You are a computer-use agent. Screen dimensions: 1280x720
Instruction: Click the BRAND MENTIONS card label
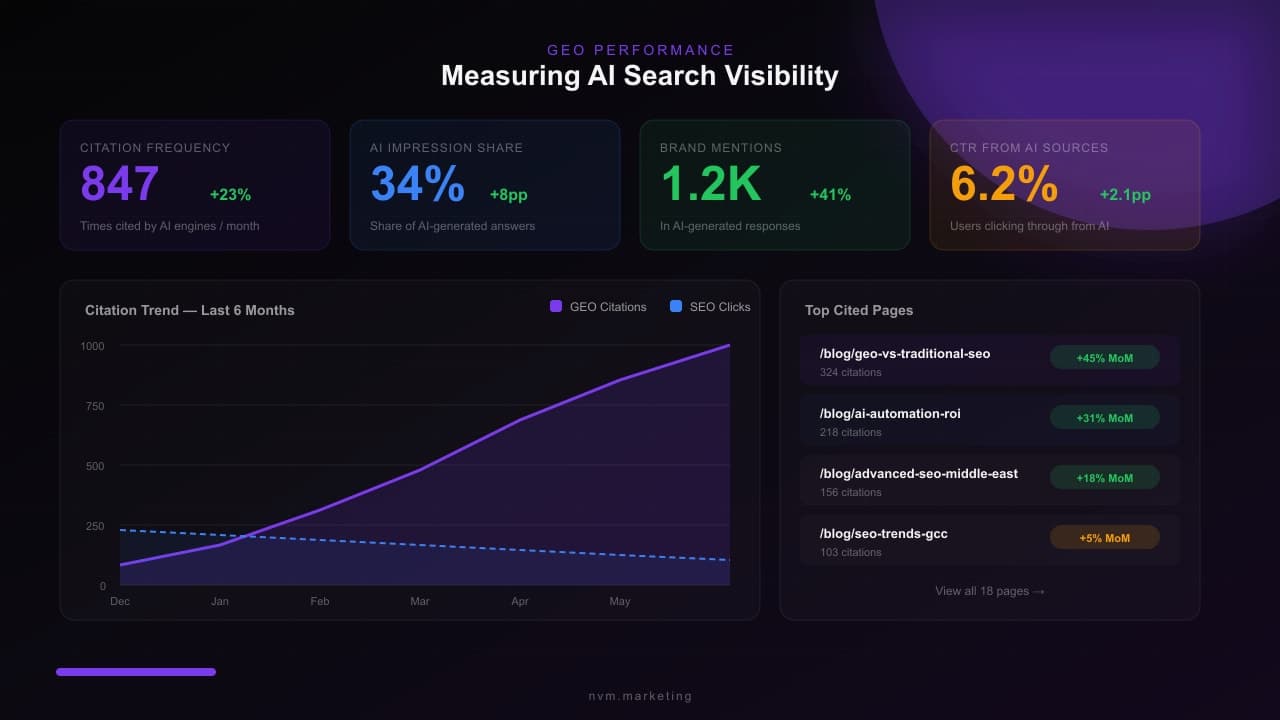[721, 148]
